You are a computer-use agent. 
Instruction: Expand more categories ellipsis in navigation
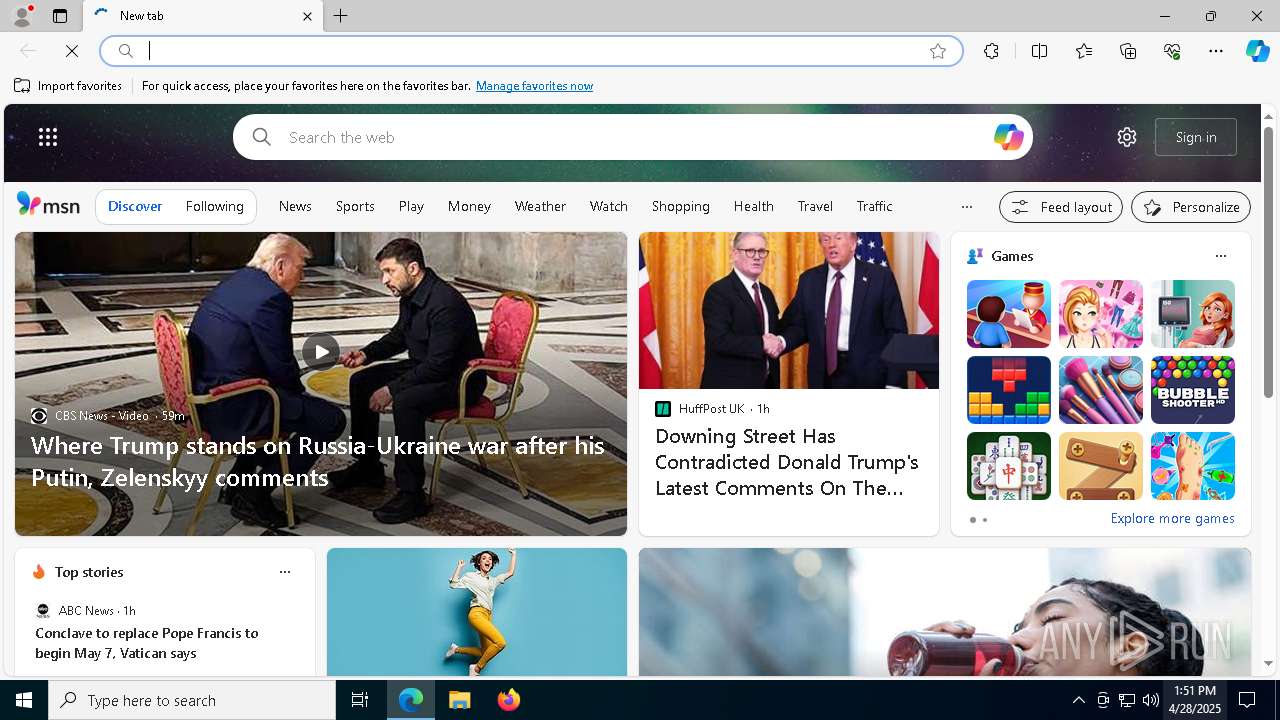click(x=966, y=207)
